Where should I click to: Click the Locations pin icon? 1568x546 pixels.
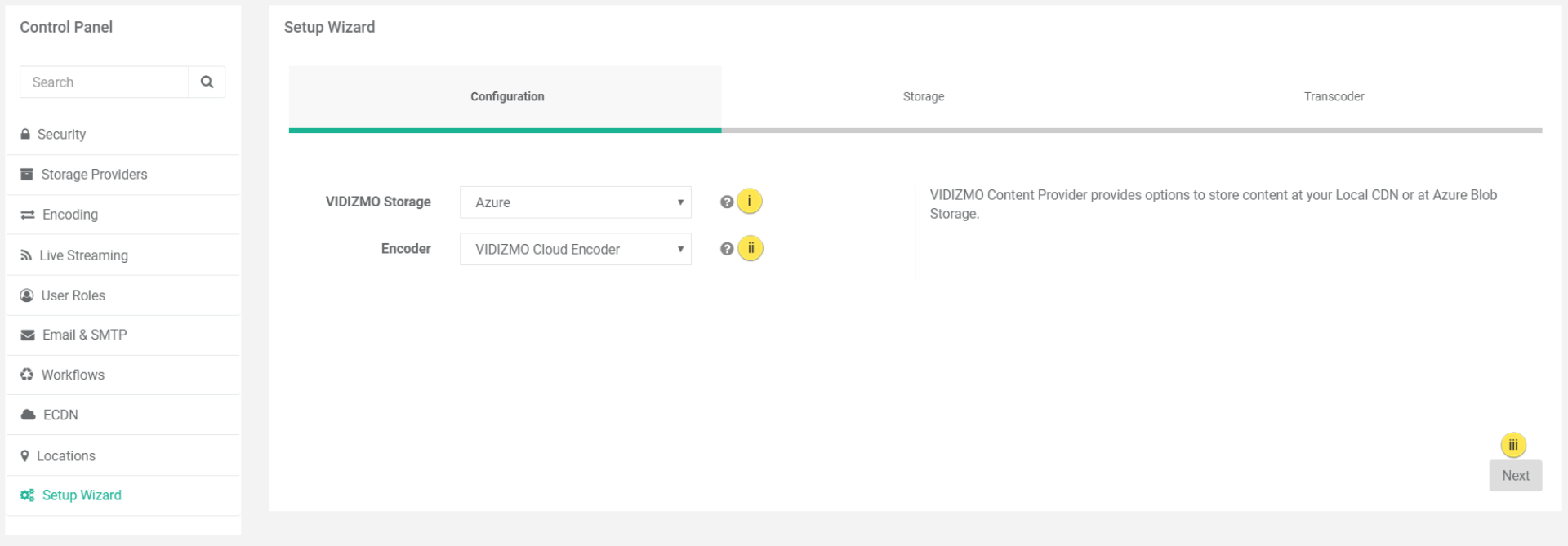coord(24,455)
